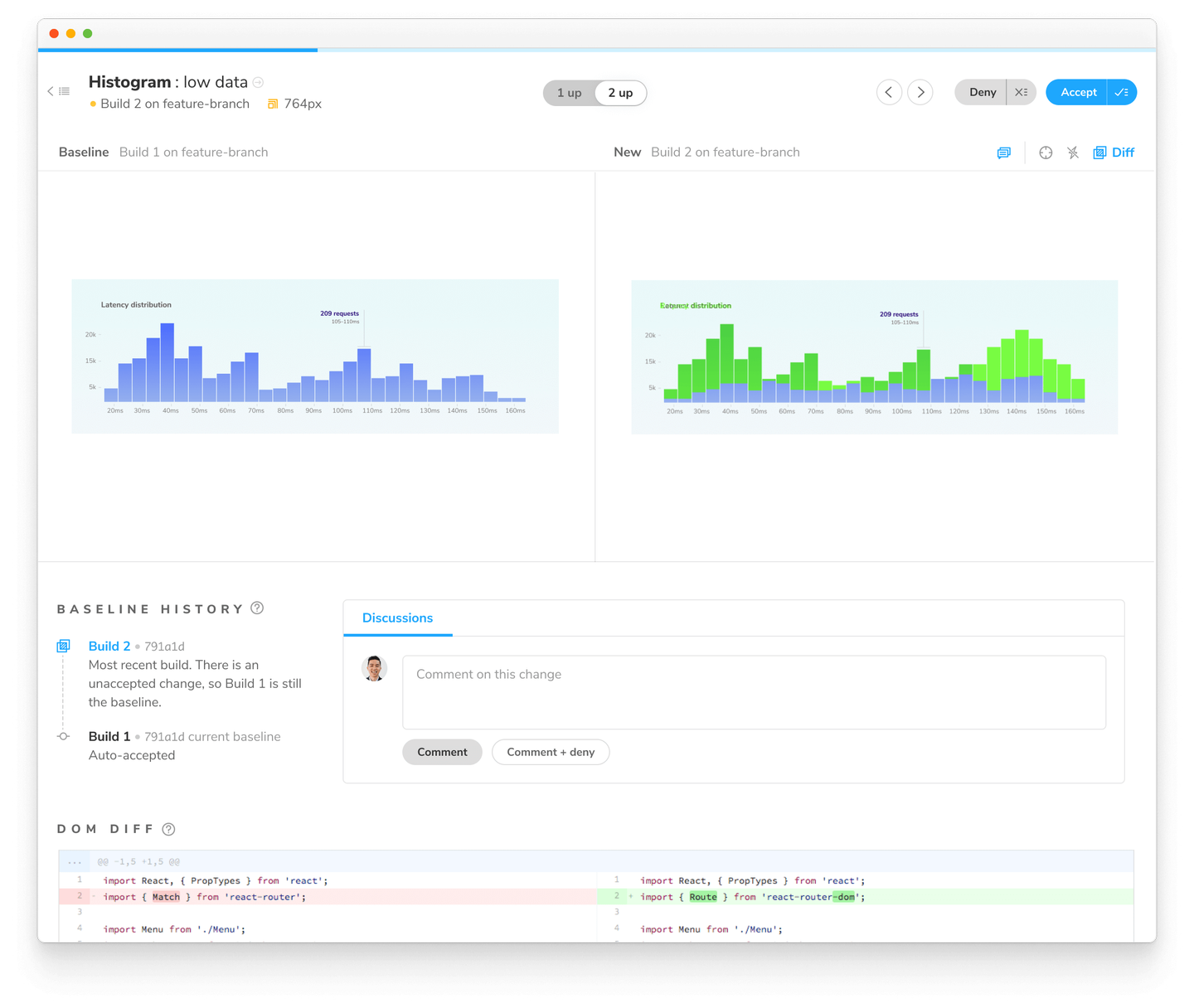Open the Build 2 link in baseline history

pyautogui.click(x=109, y=646)
